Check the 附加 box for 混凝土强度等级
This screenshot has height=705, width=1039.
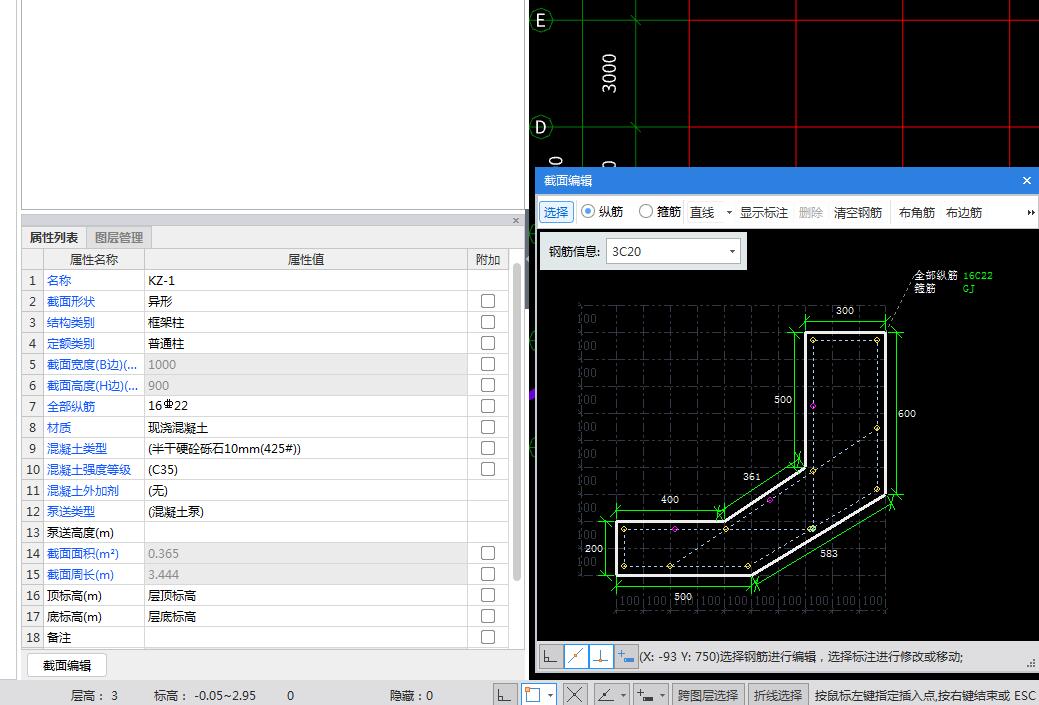[x=488, y=469]
